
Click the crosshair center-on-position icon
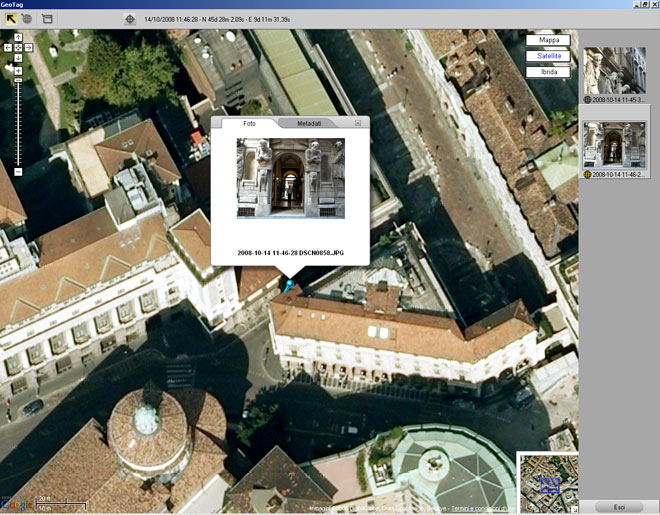click(x=130, y=19)
